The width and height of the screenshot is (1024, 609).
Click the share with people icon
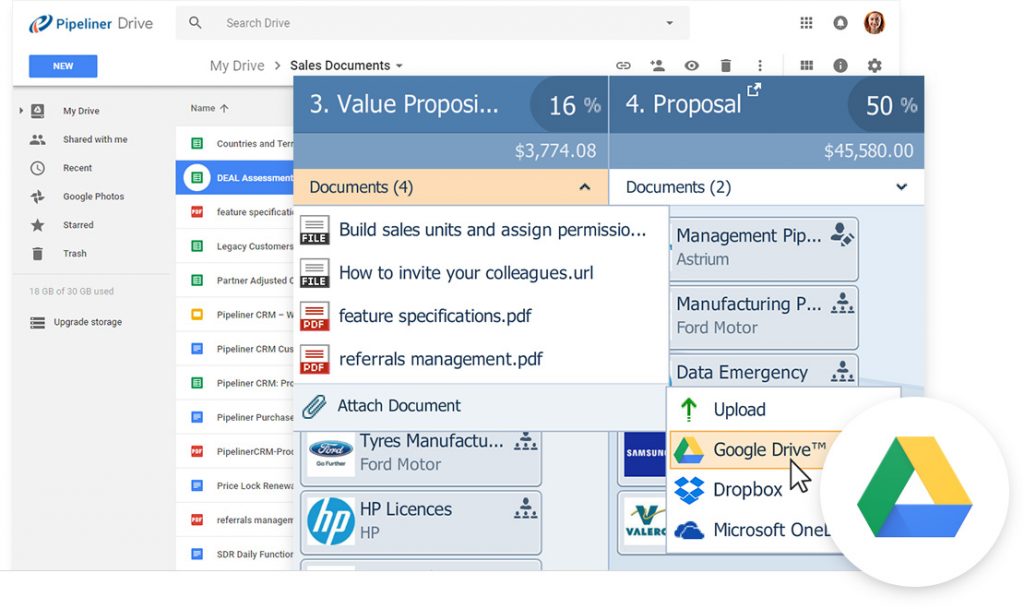657,65
